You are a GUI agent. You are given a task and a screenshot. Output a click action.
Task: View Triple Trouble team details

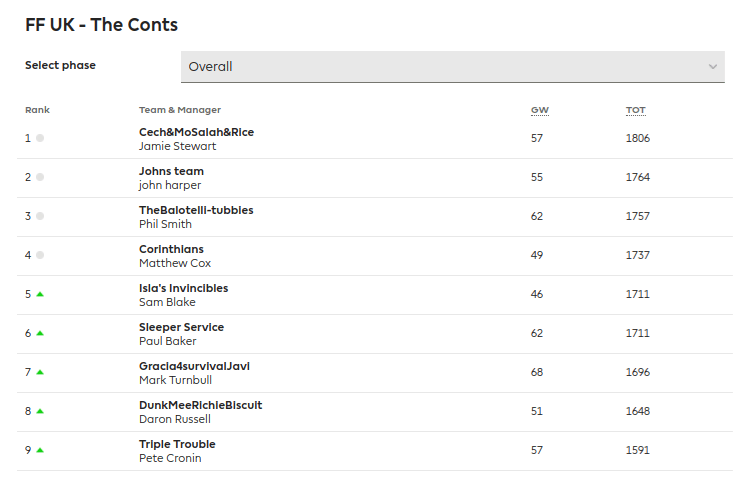[x=177, y=444]
